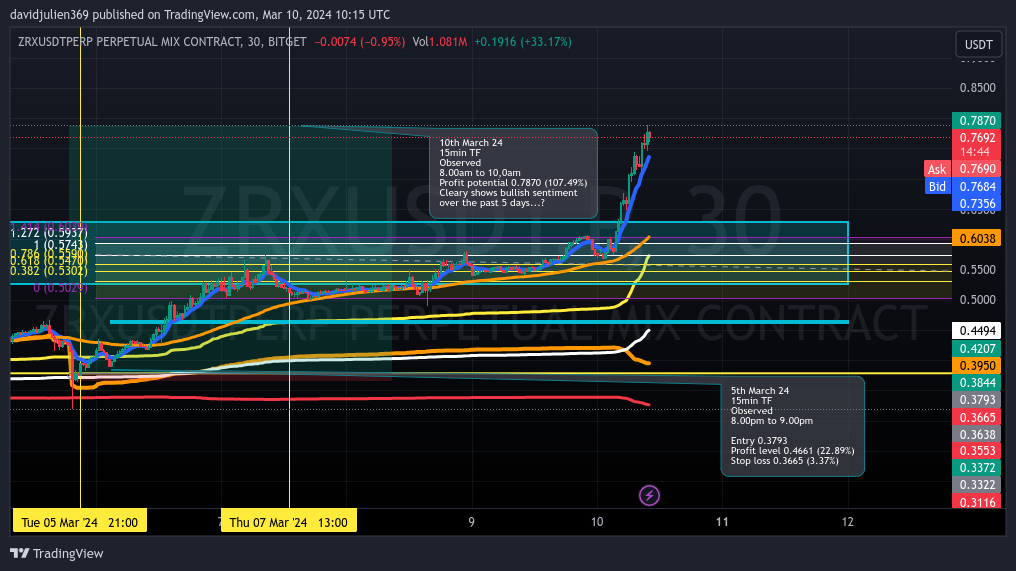Viewport: 1016px width, 571px height.
Task: Select the 0.3950 orange price label
Action: click(977, 366)
